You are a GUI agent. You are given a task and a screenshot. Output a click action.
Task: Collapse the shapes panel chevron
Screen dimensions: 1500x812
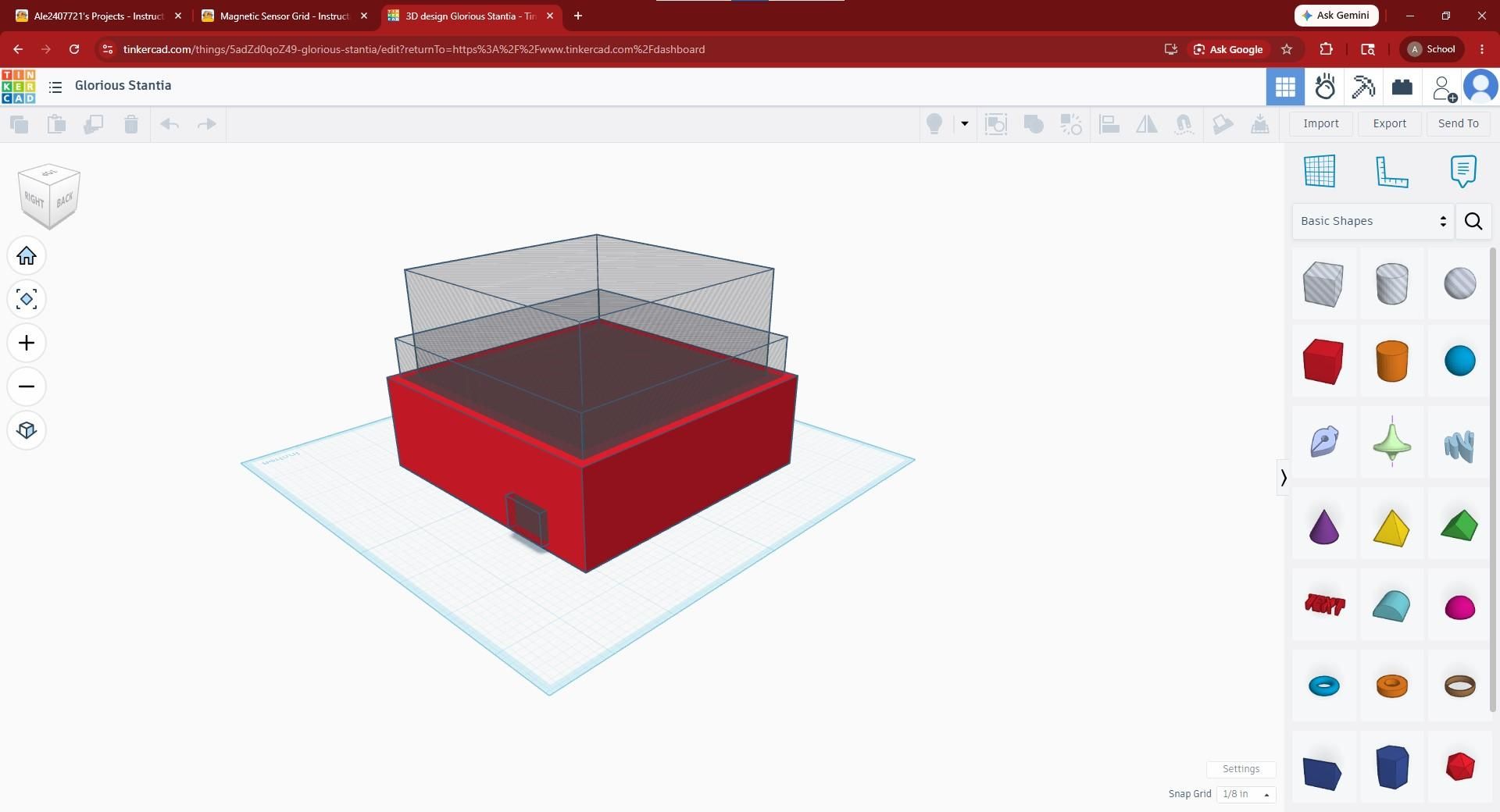tap(1283, 477)
